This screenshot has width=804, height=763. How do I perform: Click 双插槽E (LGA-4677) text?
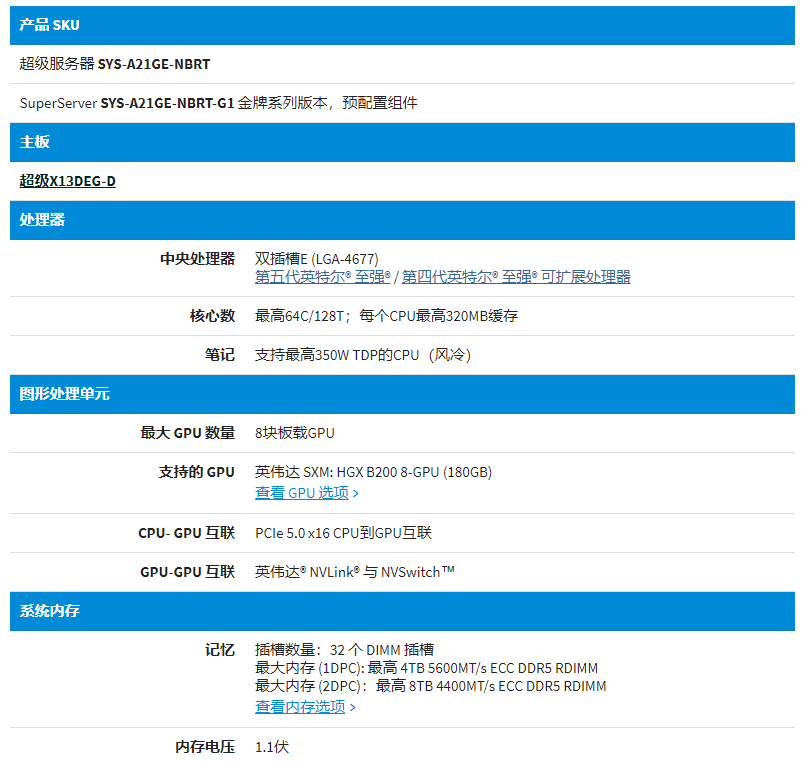coord(317,259)
